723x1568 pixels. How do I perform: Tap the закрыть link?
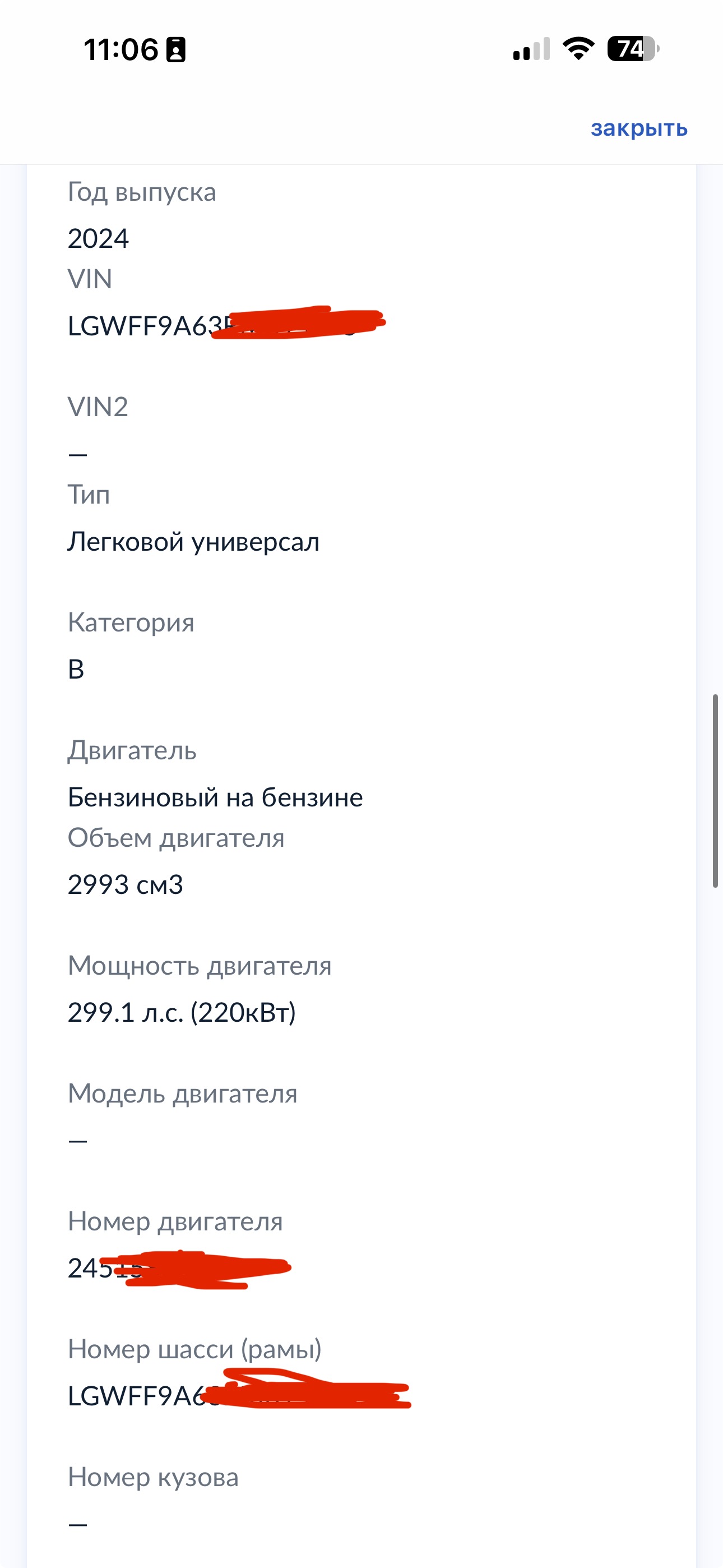tap(638, 128)
